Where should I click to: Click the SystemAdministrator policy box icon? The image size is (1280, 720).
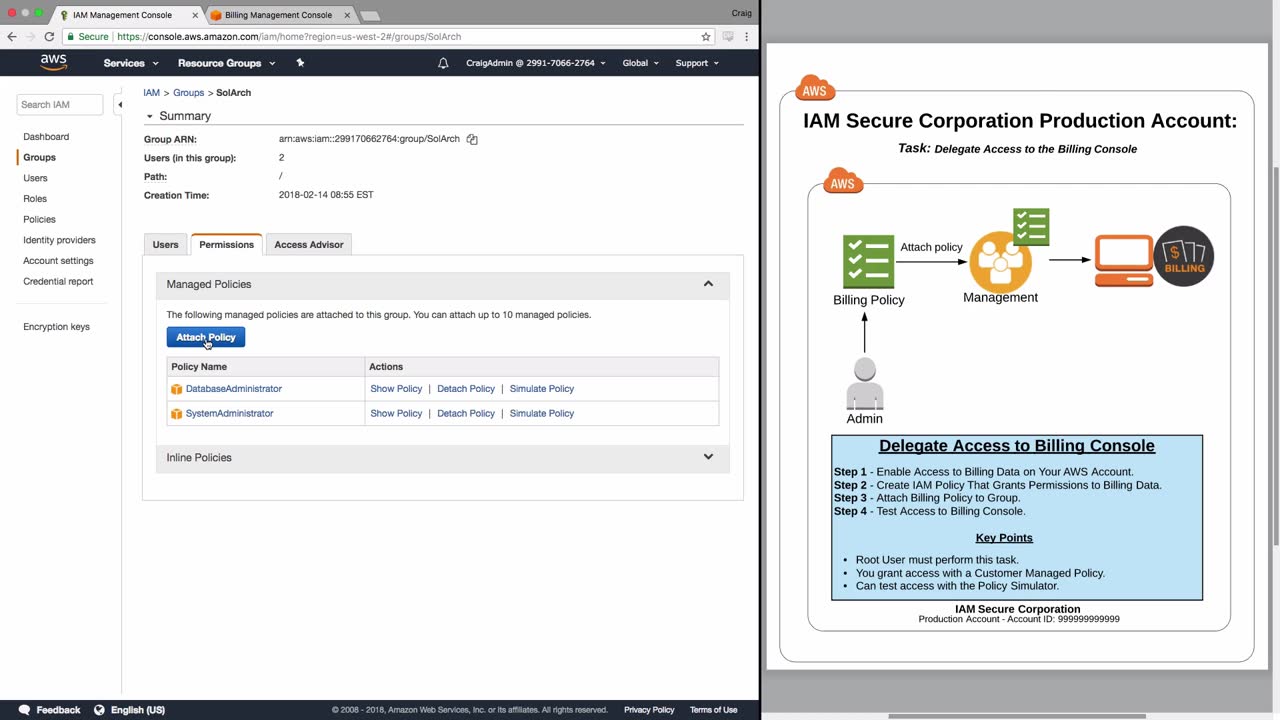pyautogui.click(x=177, y=414)
